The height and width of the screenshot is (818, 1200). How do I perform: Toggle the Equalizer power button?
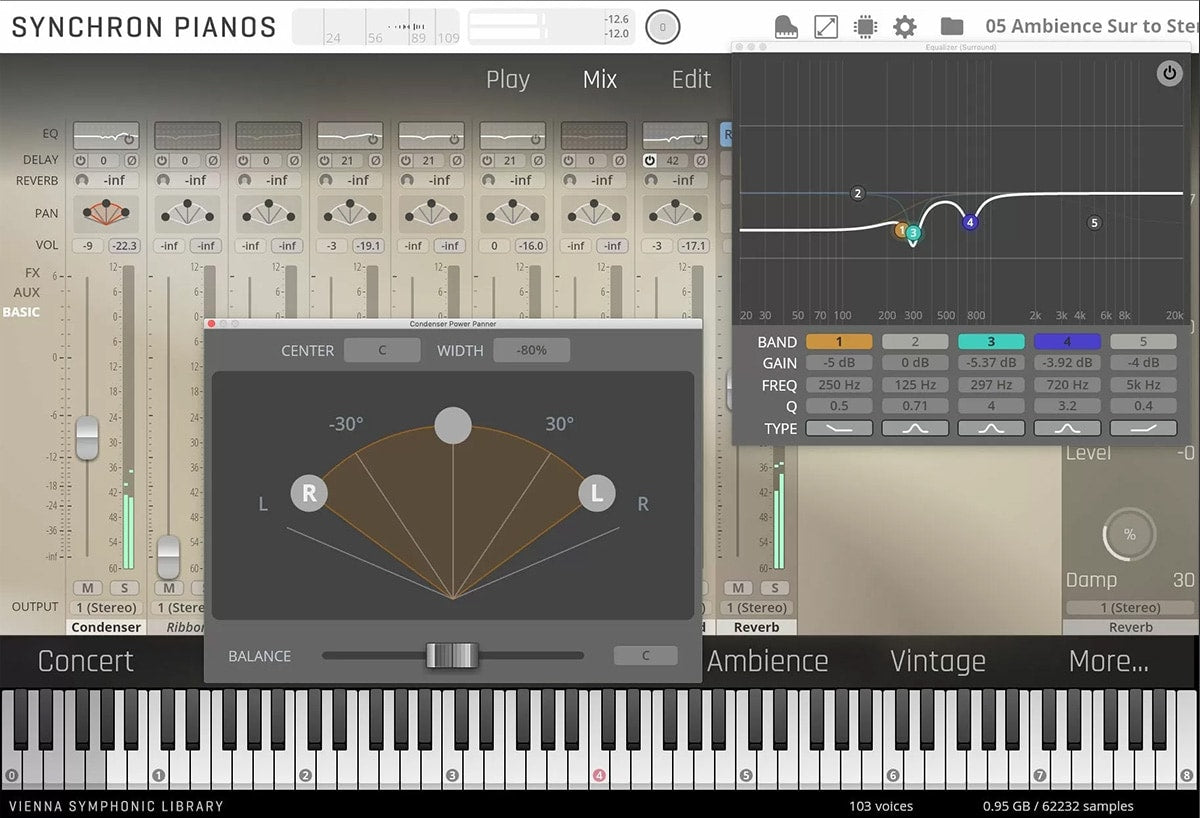(x=1168, y=73)
